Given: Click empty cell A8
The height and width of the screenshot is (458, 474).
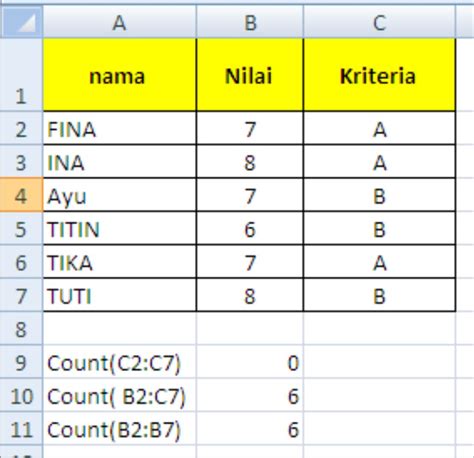Looking at the screenshot, I should click(119, 329).
